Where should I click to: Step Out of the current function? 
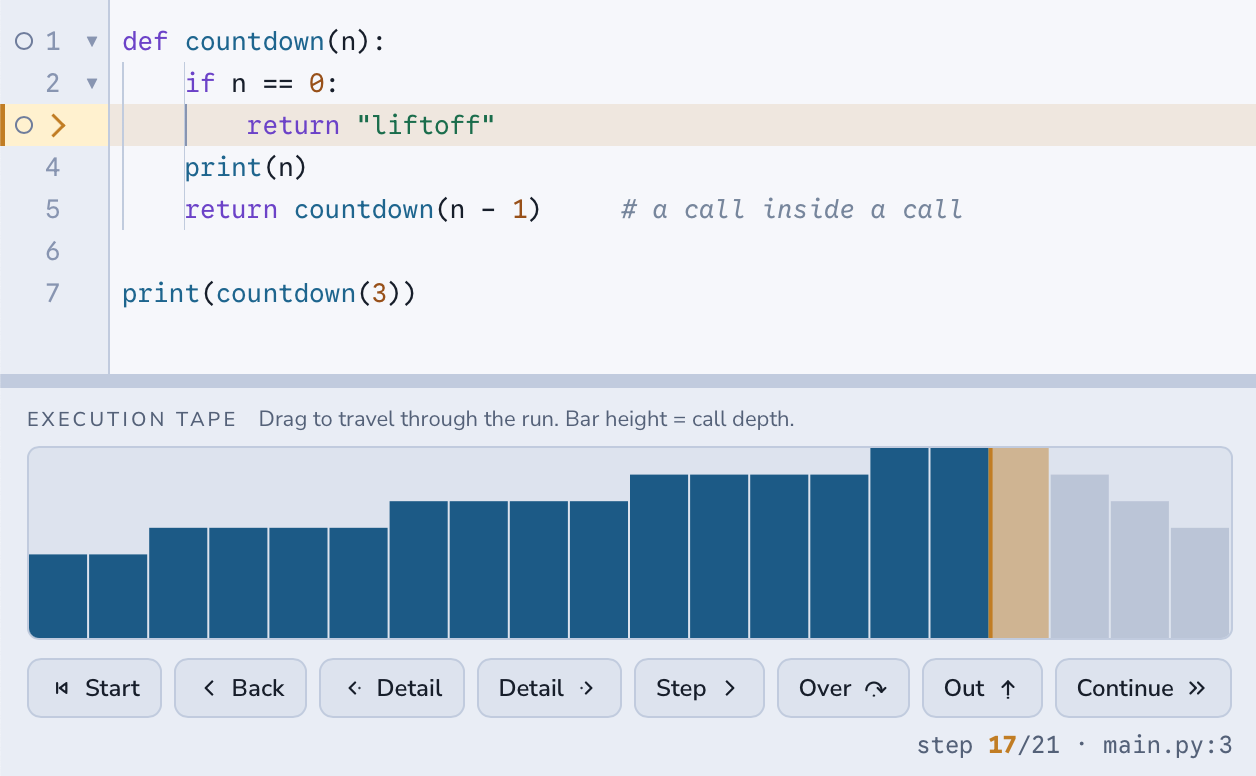tap(982, 688)
